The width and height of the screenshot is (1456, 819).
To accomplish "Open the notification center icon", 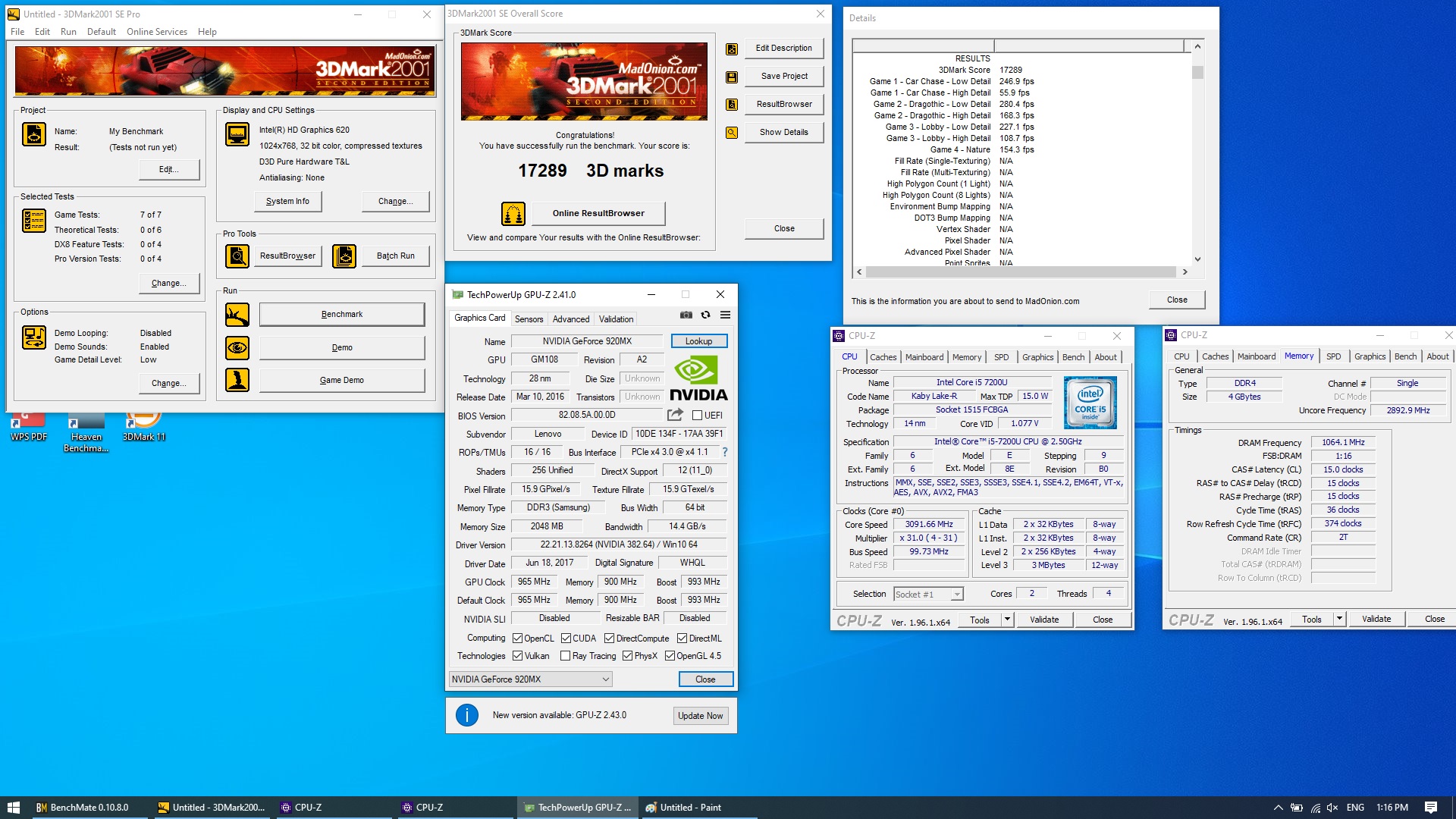I will 1431,808.
